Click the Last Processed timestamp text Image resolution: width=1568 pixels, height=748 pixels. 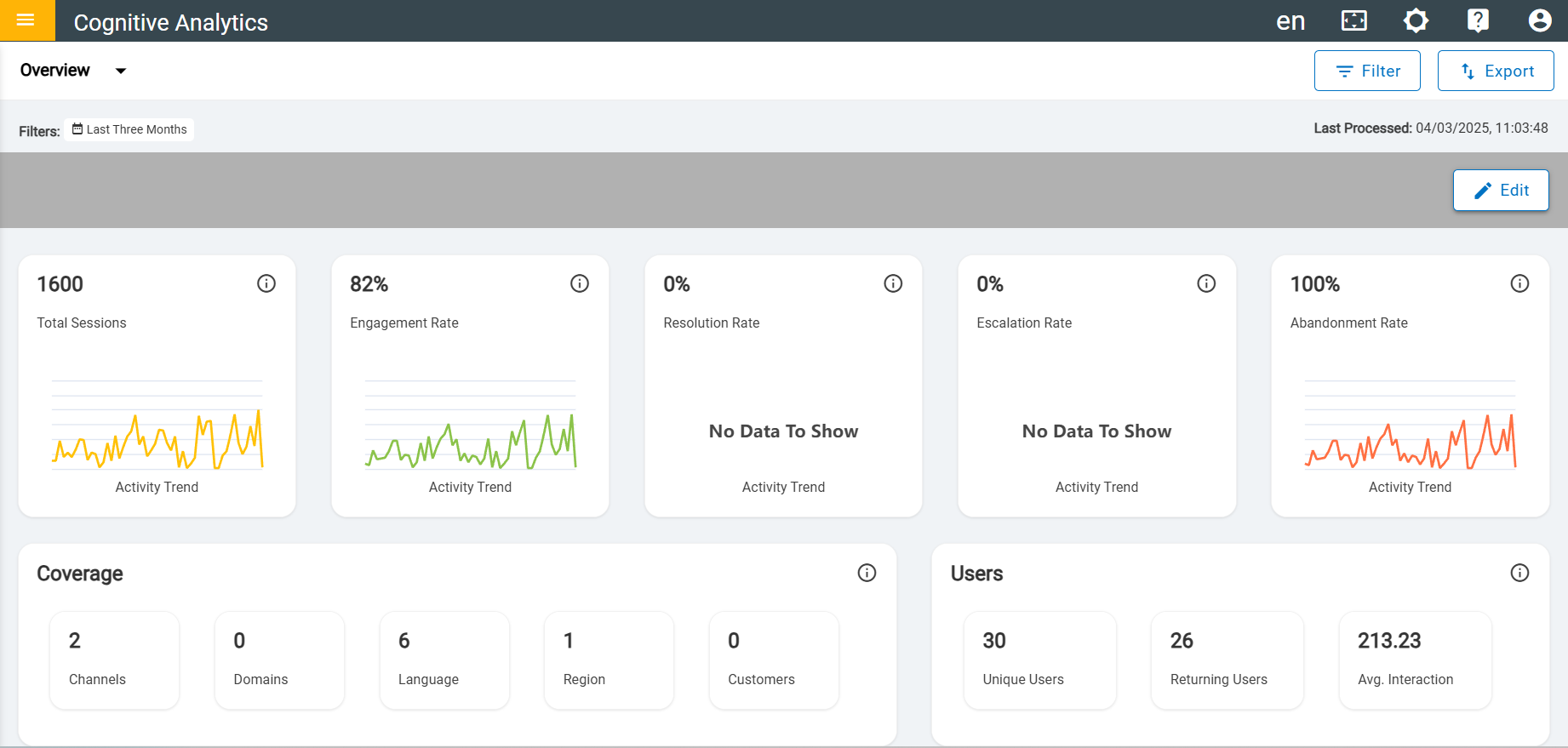(x=1431, y=128)
